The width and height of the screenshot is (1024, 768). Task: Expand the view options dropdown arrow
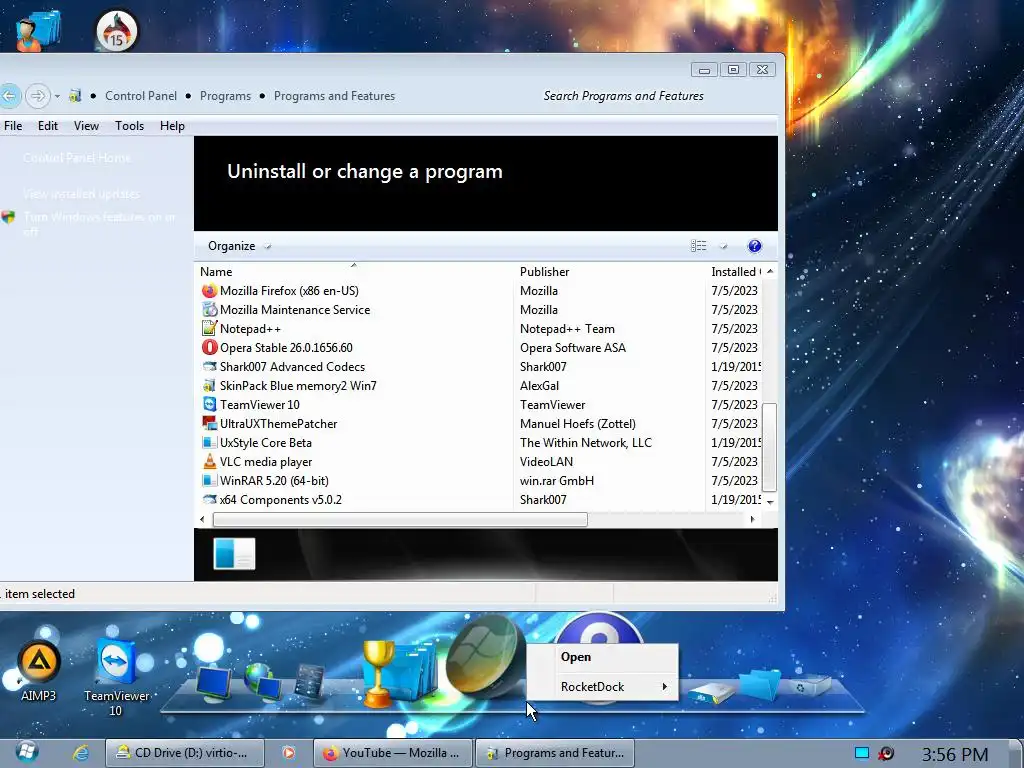[724, 246]
